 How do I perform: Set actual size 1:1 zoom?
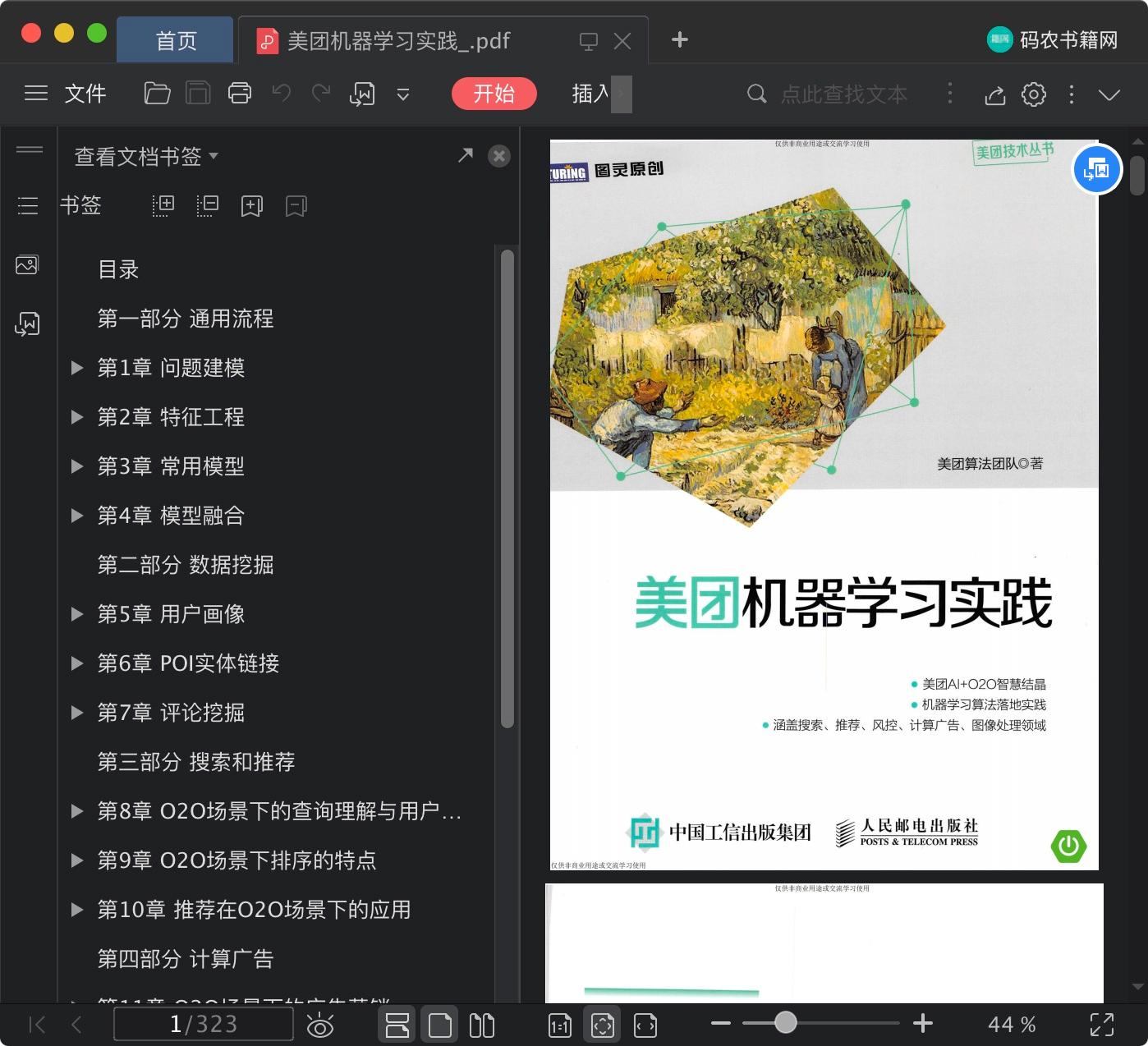pyautogui.click(x=560, y=1025)
